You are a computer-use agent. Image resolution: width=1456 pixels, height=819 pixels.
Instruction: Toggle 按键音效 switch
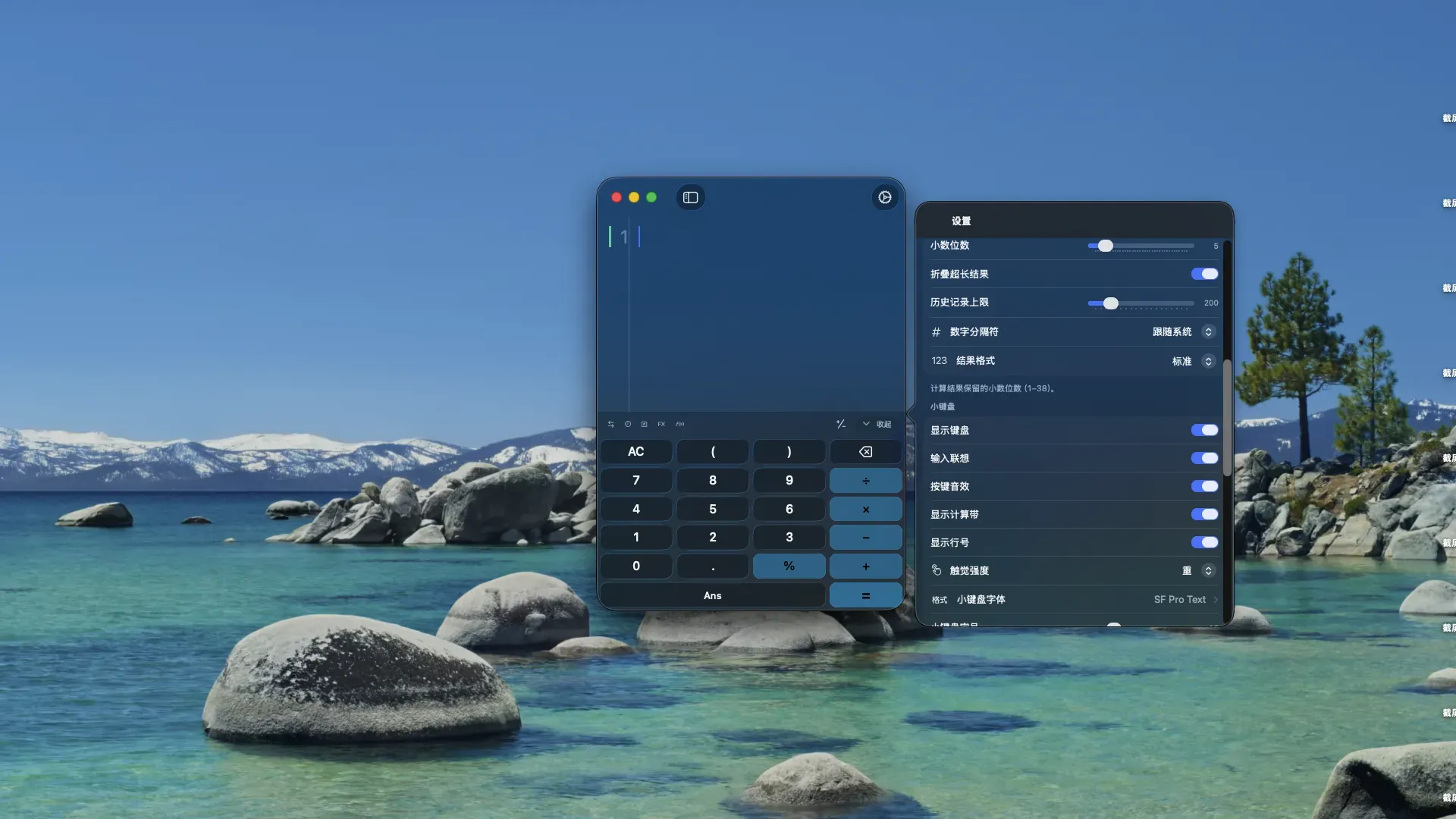1204,486
